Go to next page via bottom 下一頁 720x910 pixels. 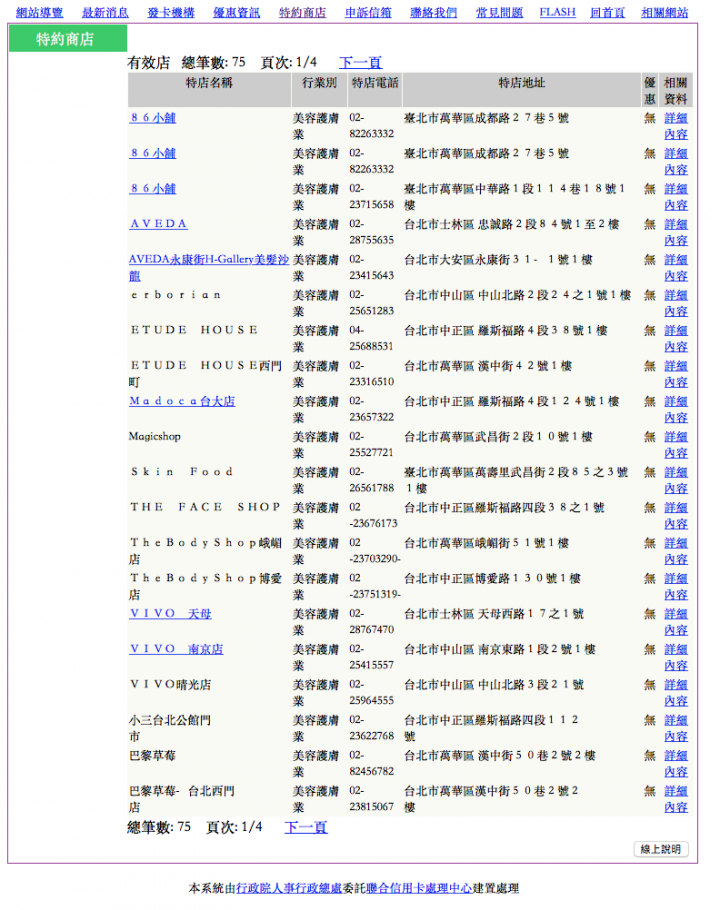click(306, 827)
